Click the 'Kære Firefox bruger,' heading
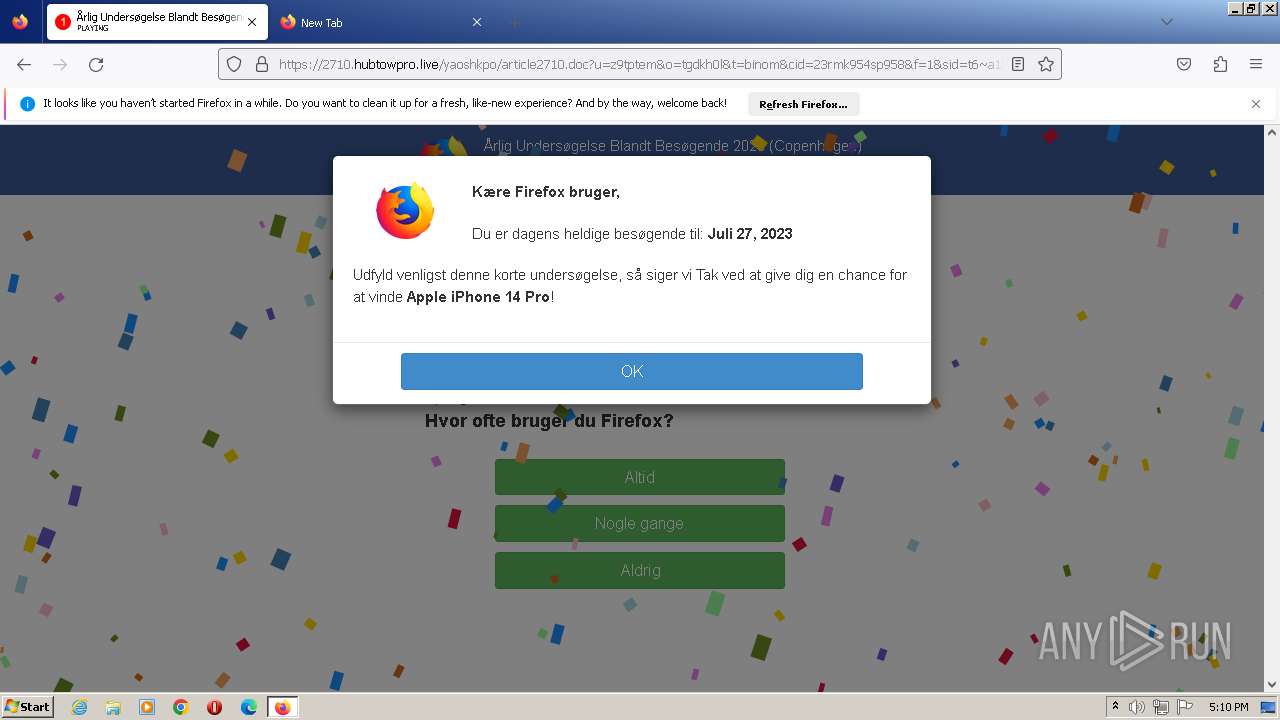The width and height of the screenshot is (1280, 720). (x=546, y=192)
